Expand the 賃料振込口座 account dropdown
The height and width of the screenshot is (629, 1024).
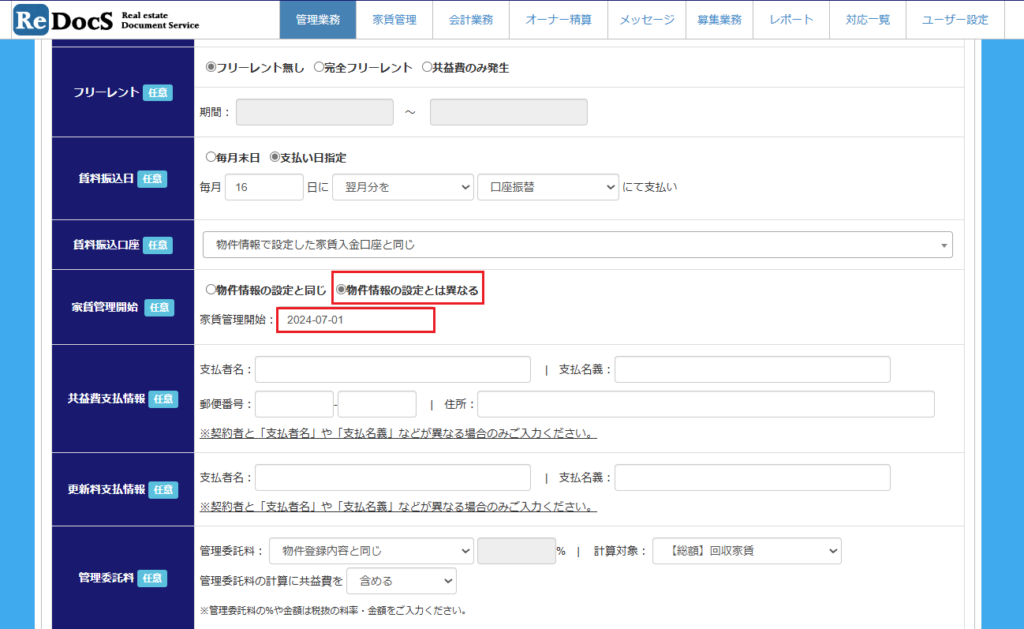point(577,245)
